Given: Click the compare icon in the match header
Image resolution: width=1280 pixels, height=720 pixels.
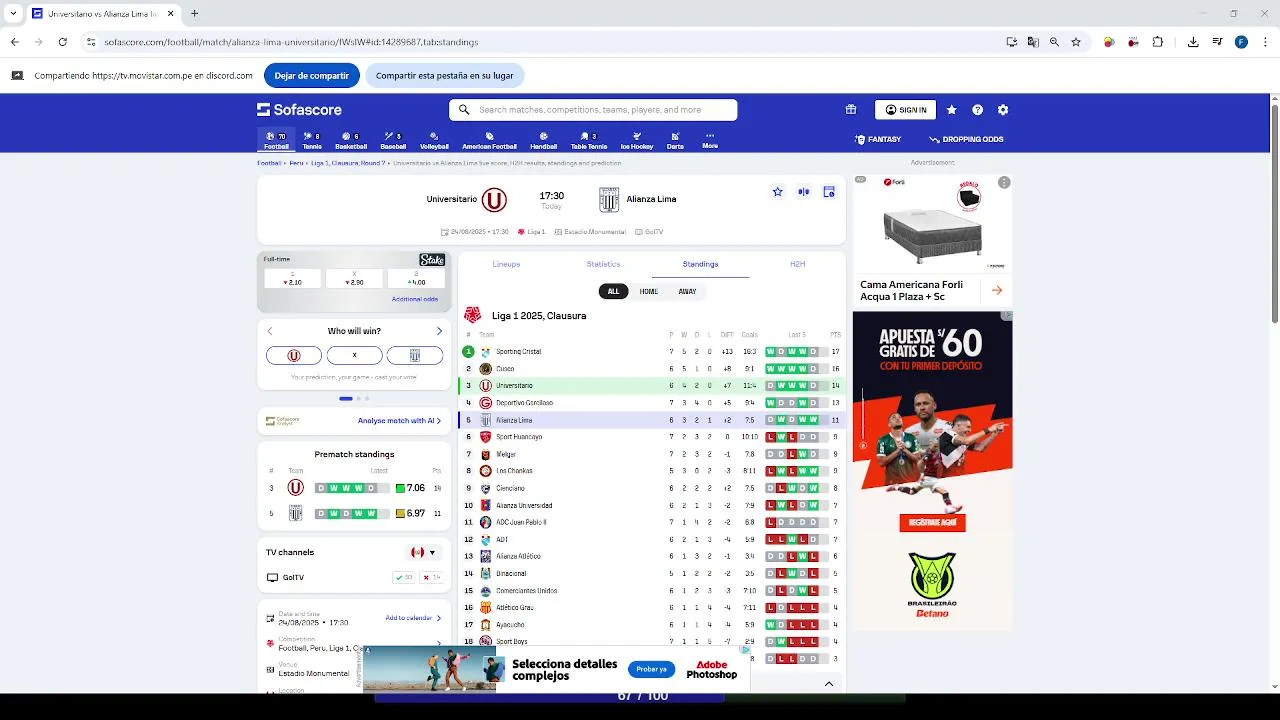Looking at the screenshot, I should (803, 192).
